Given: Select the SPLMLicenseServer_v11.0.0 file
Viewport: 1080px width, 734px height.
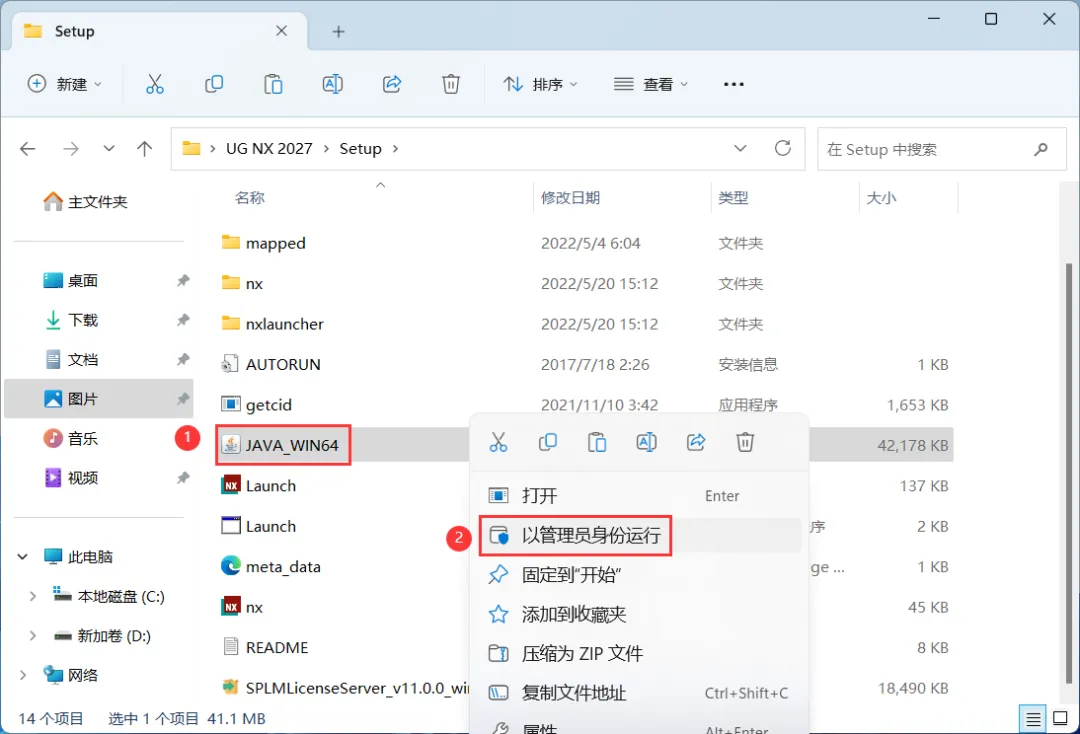Looking at the screenshot, I should pos(345,688).
